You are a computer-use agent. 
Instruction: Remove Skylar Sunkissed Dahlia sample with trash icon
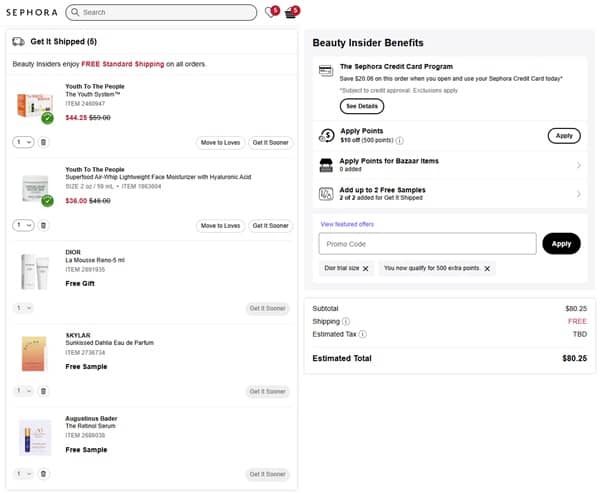point(44,391)
